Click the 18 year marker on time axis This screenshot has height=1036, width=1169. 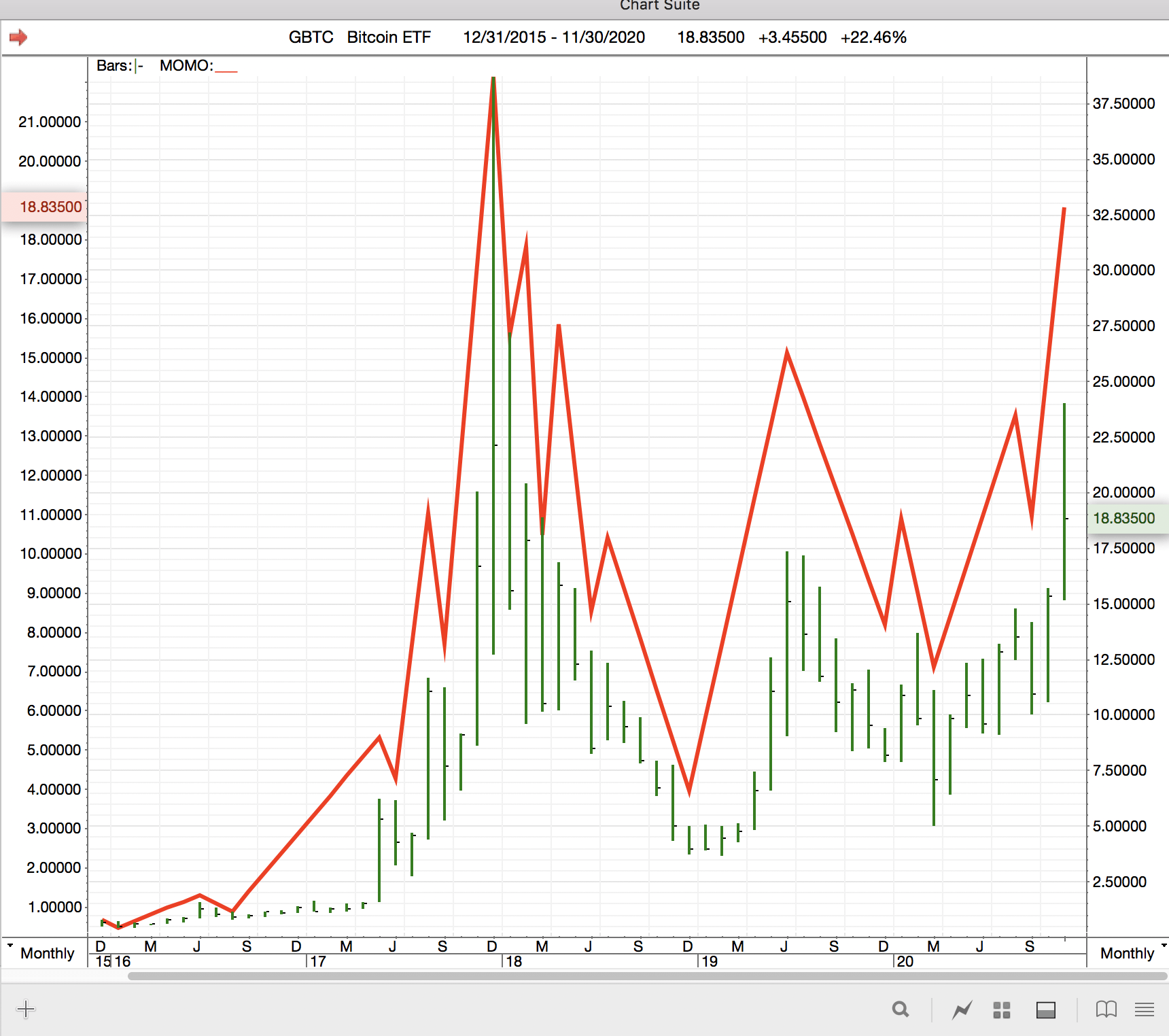(514, 961)
